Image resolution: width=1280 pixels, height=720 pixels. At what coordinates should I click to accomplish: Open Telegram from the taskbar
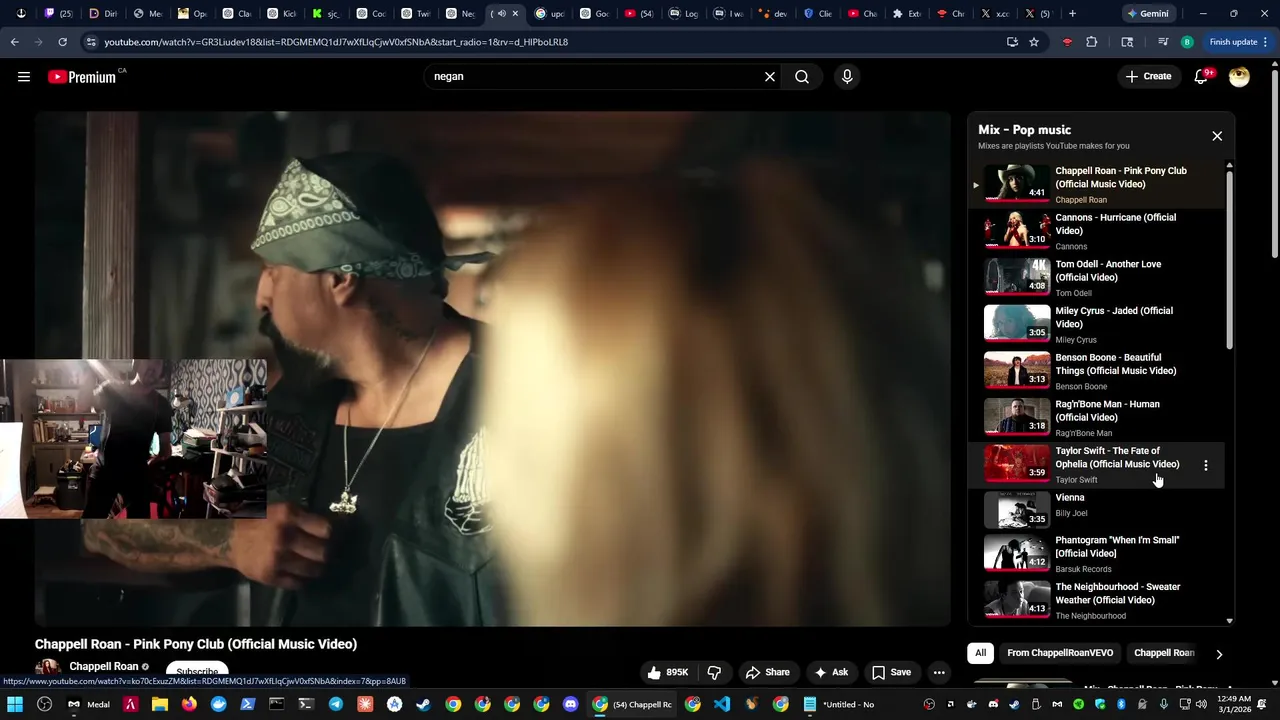coord(335,704)
